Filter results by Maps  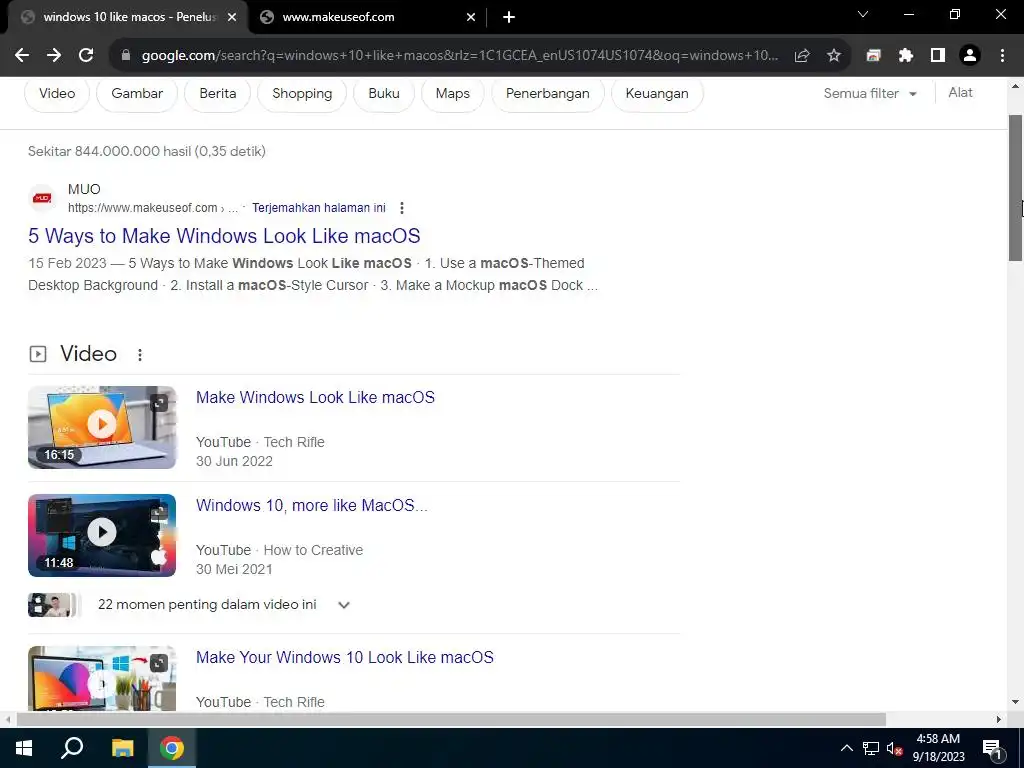point(453,93)
